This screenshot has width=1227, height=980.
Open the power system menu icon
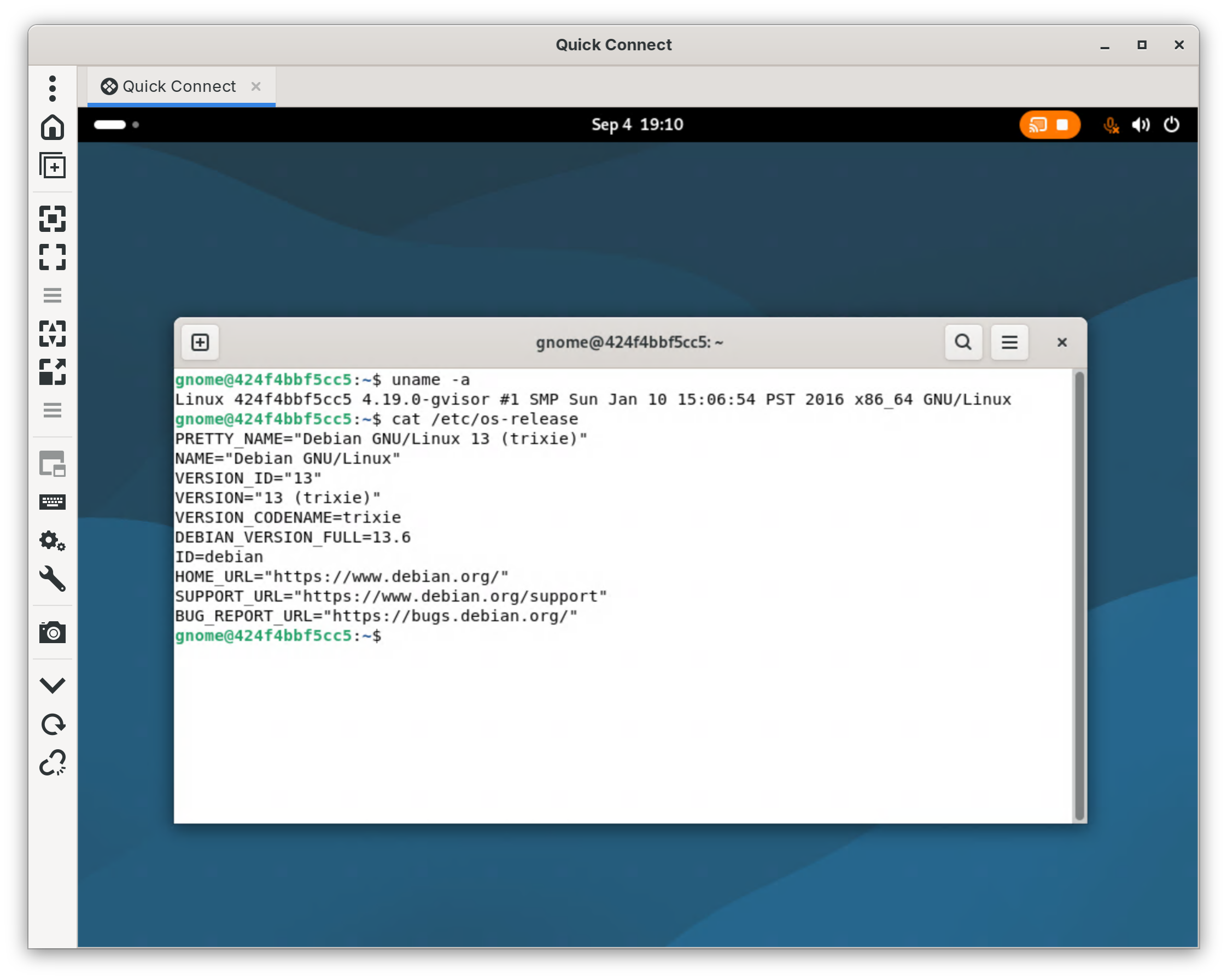tap(1171, 125)
